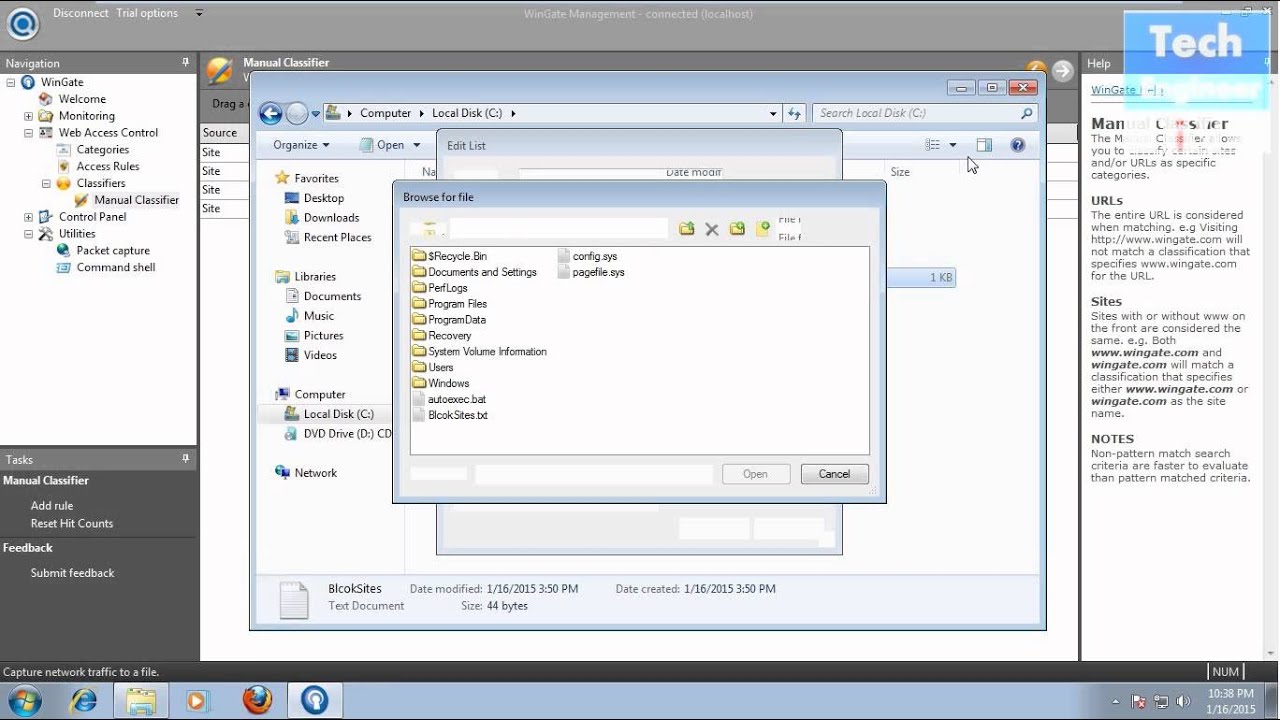Screen dimensions: 1280x720
Task: Click Computer in the Explorer address breadcrumb
Action: coord(385,113)
